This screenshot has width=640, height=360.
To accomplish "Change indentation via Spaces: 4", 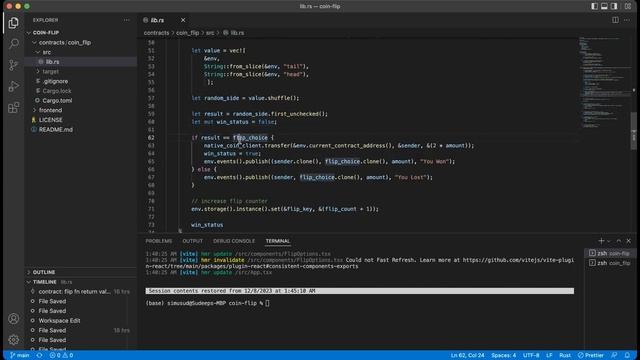I will click(504, 355).
